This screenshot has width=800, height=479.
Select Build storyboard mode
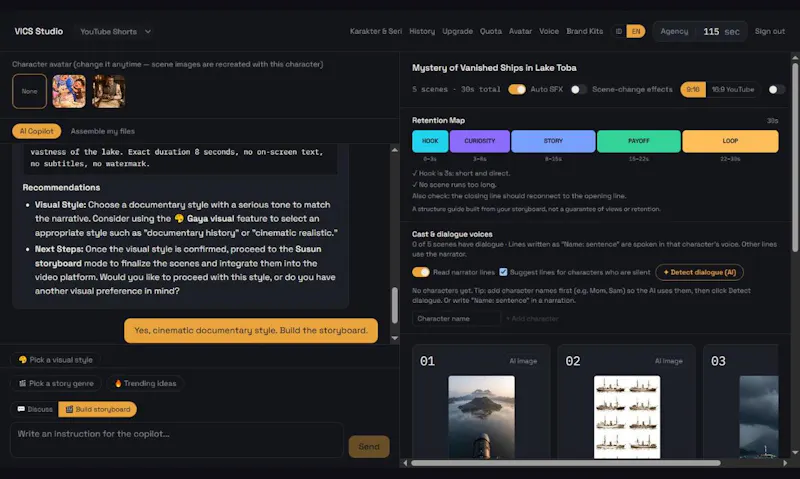(97, 409)
